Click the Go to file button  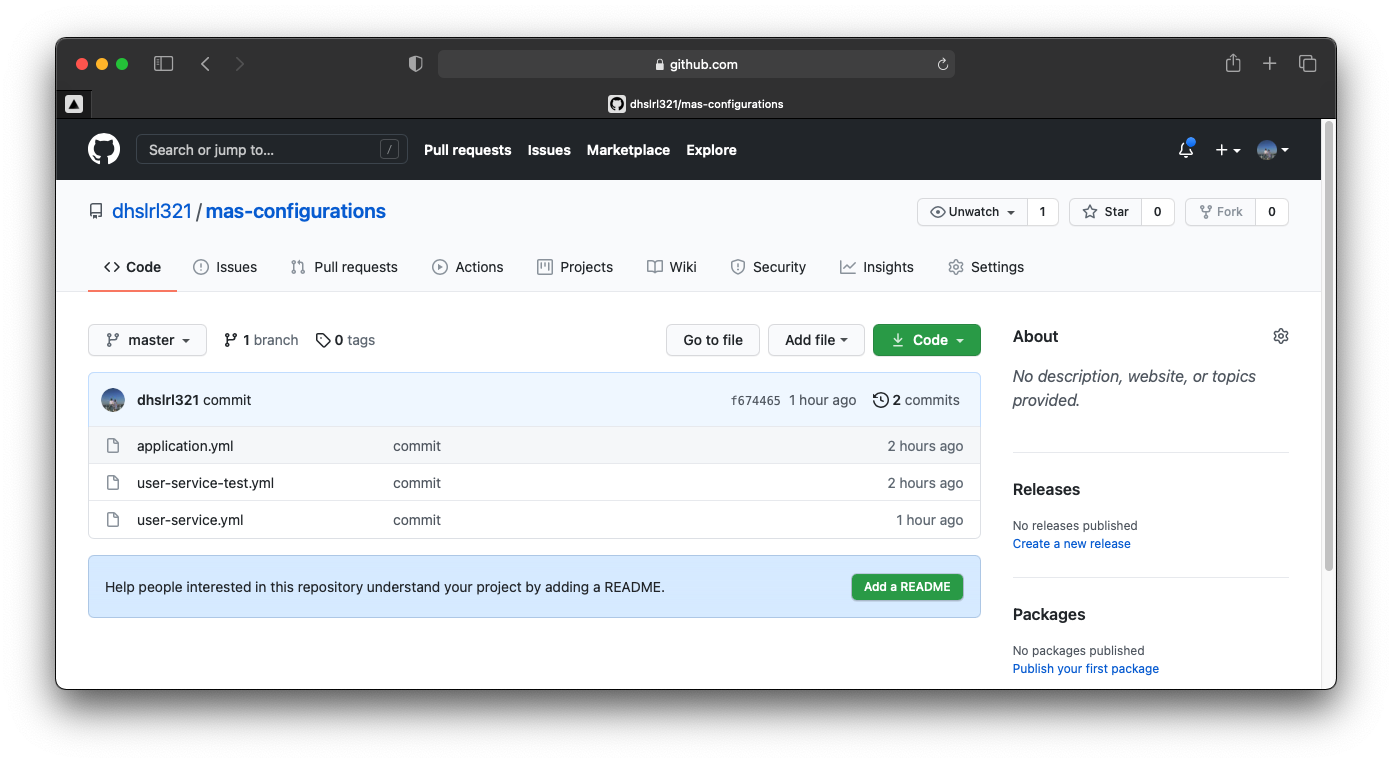click(x=713, y=340)
